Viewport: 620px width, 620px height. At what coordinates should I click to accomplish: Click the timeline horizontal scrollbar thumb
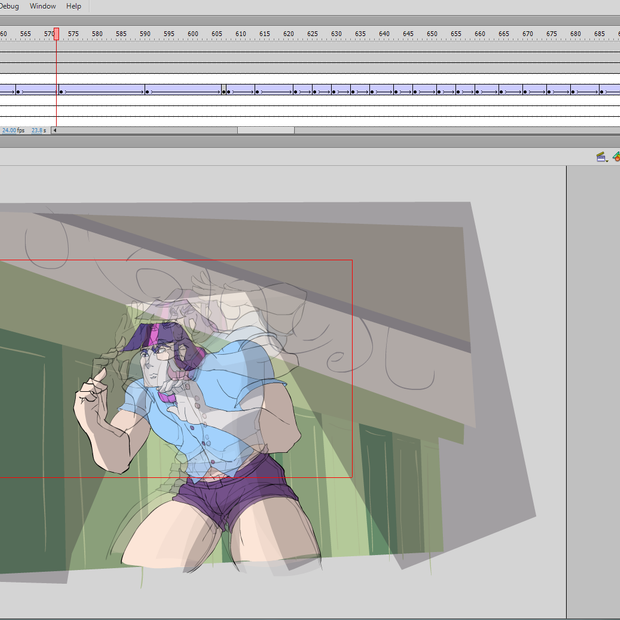pos(265,130)
